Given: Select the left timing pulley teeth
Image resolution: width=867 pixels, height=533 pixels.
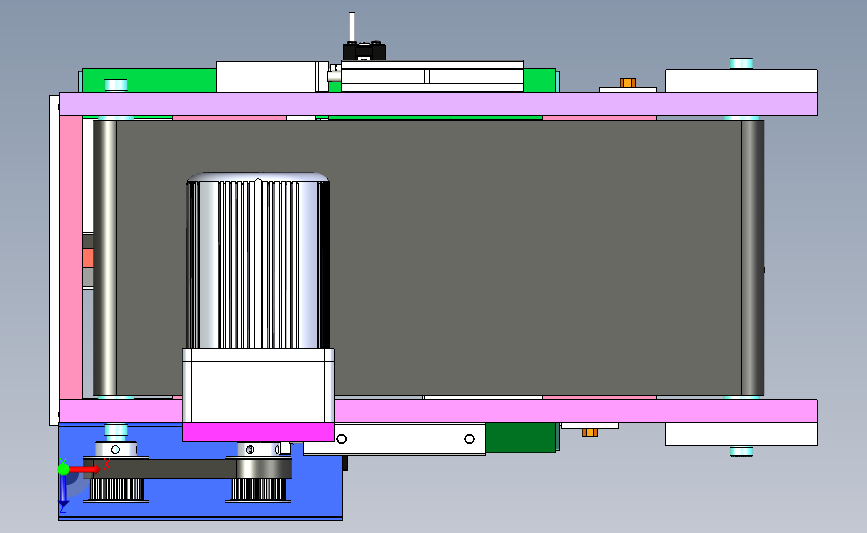Looking at the screenshot, I should (x=116, y=490).
